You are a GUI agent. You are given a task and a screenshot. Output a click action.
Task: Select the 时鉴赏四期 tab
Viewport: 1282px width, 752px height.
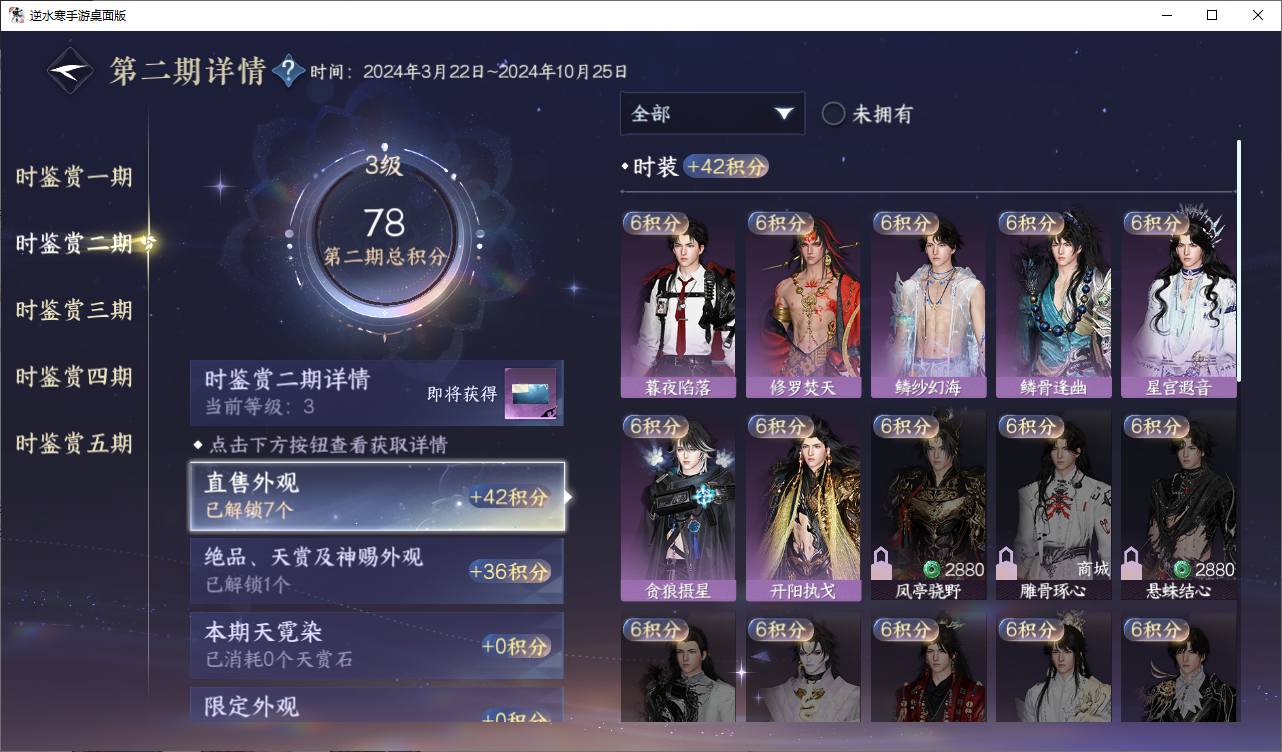[x=74, y=377]
